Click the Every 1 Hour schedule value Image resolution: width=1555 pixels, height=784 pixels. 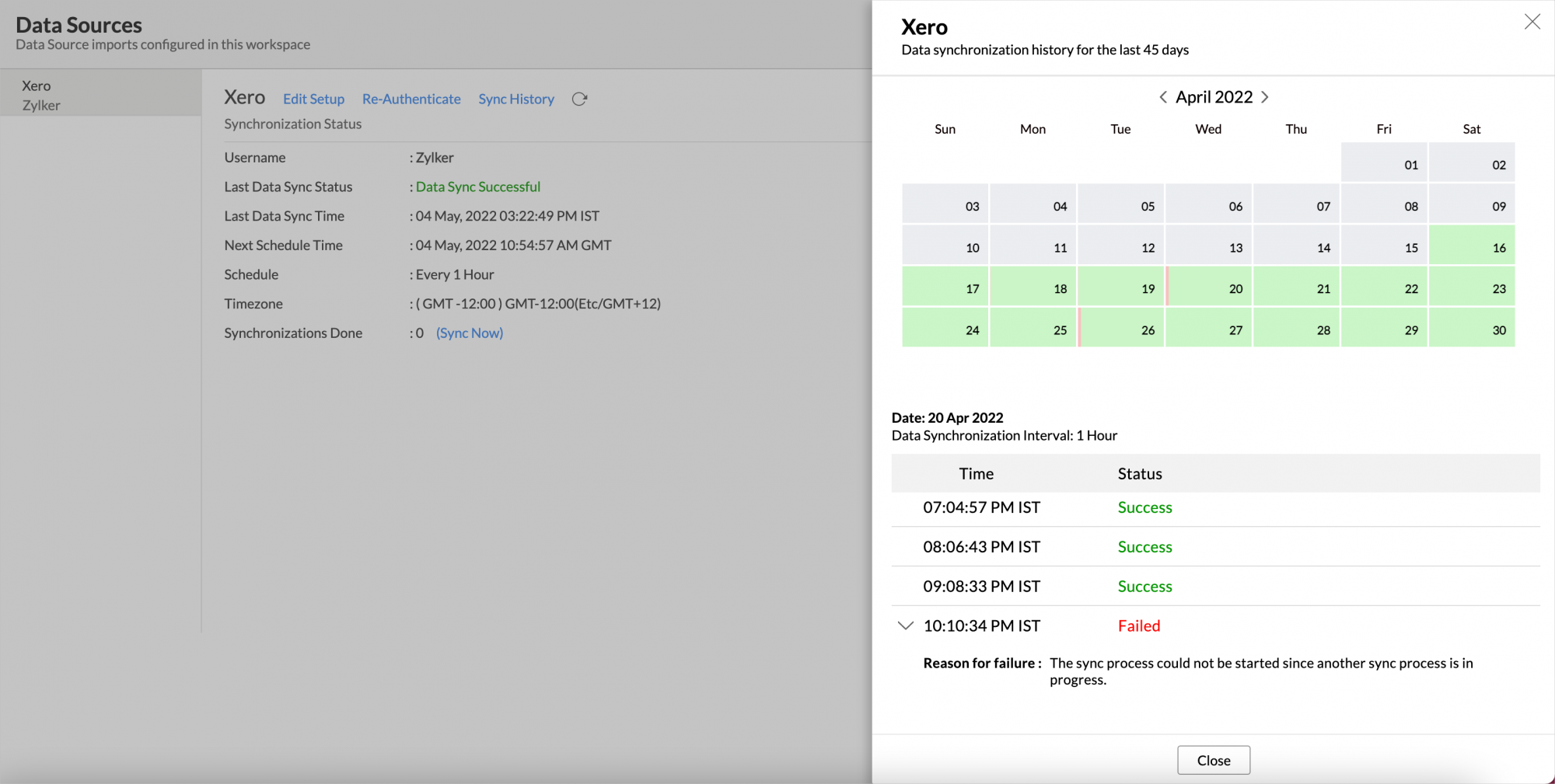pyautogui.click(x=455, y=274)
